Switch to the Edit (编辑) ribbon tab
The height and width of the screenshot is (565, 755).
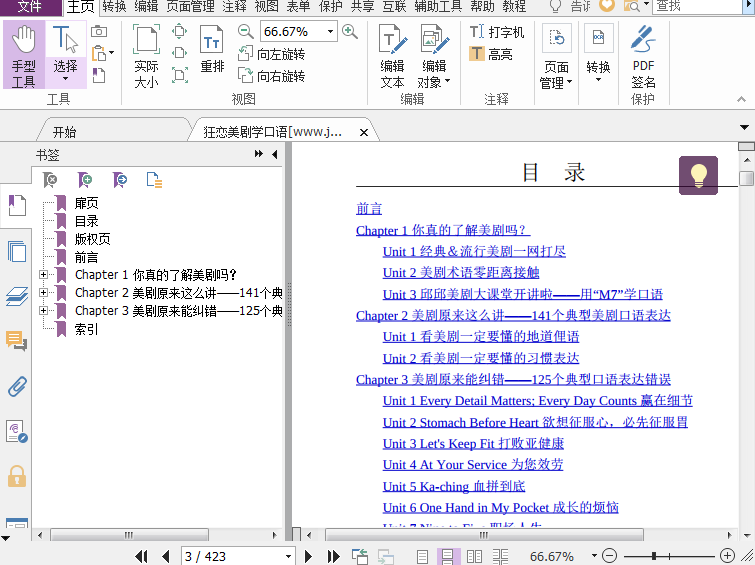[x=146, y=6]
